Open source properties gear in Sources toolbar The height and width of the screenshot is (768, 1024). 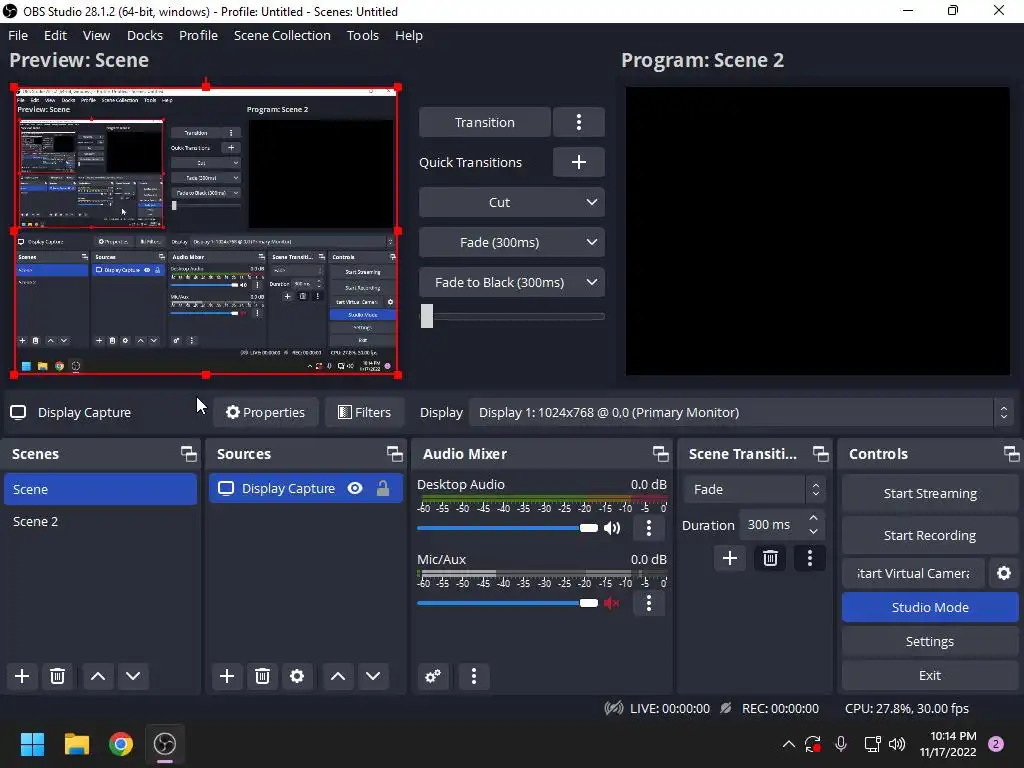click(x=297, y=676)
